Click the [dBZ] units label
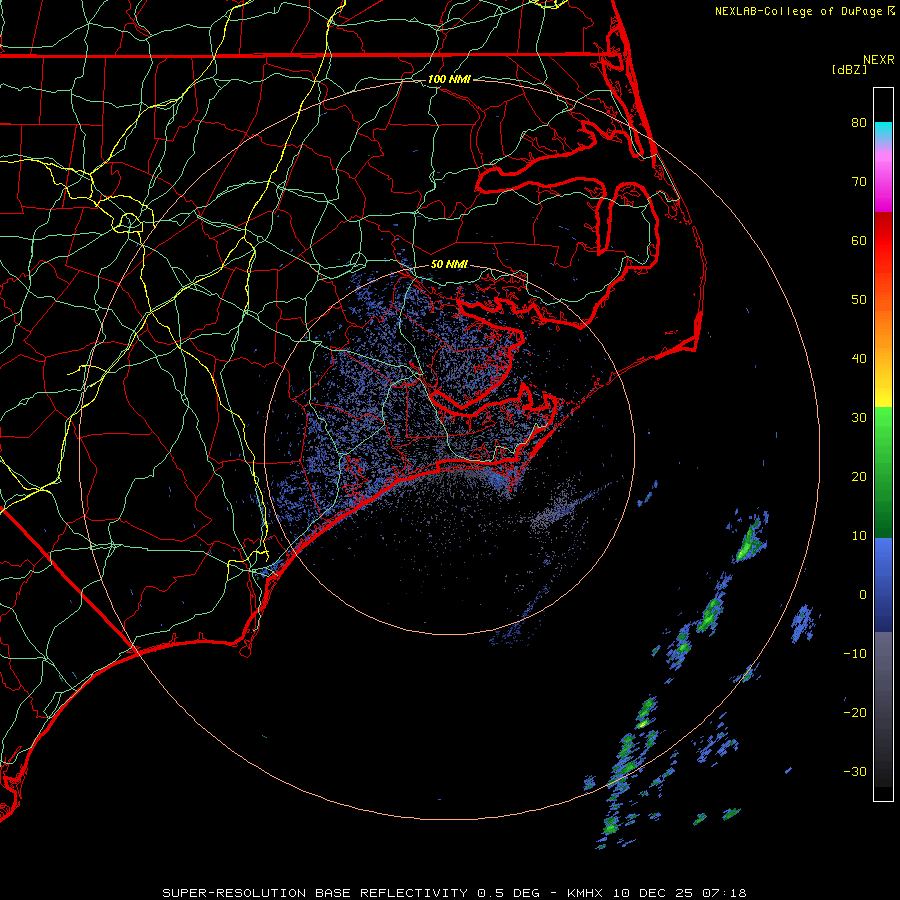This screenshot has height=900, width=900. (849, 69)
